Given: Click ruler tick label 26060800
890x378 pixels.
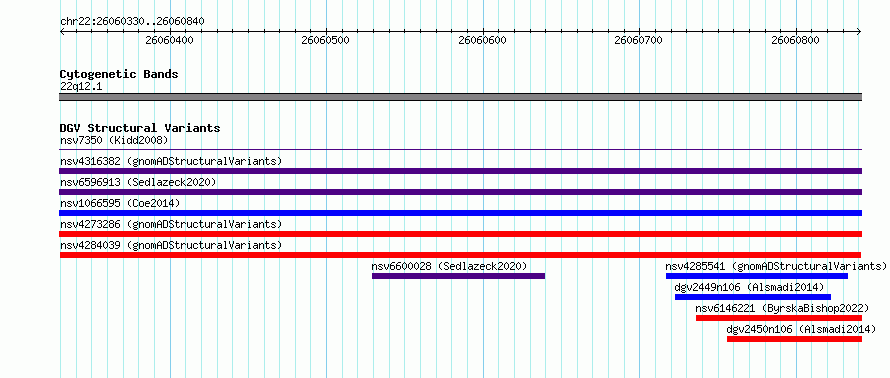Looking at the screenshot, I should coord(795,40).
